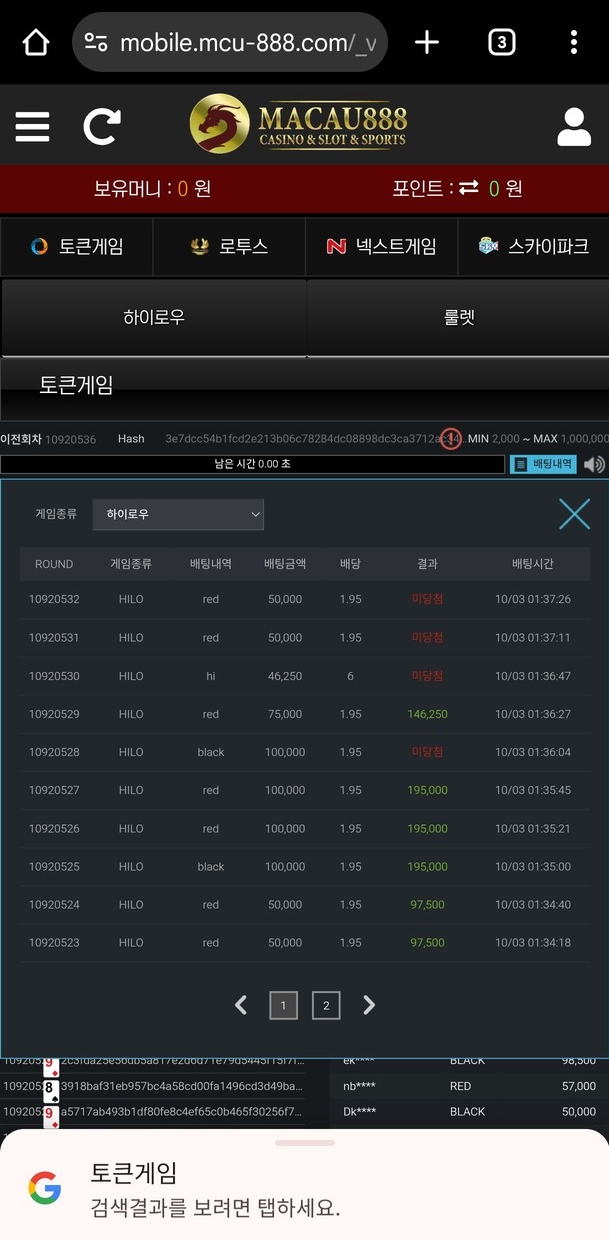The height and width of the screenshot is (1240, 609).
Task: Go to the next history page
Action: 369,1005
